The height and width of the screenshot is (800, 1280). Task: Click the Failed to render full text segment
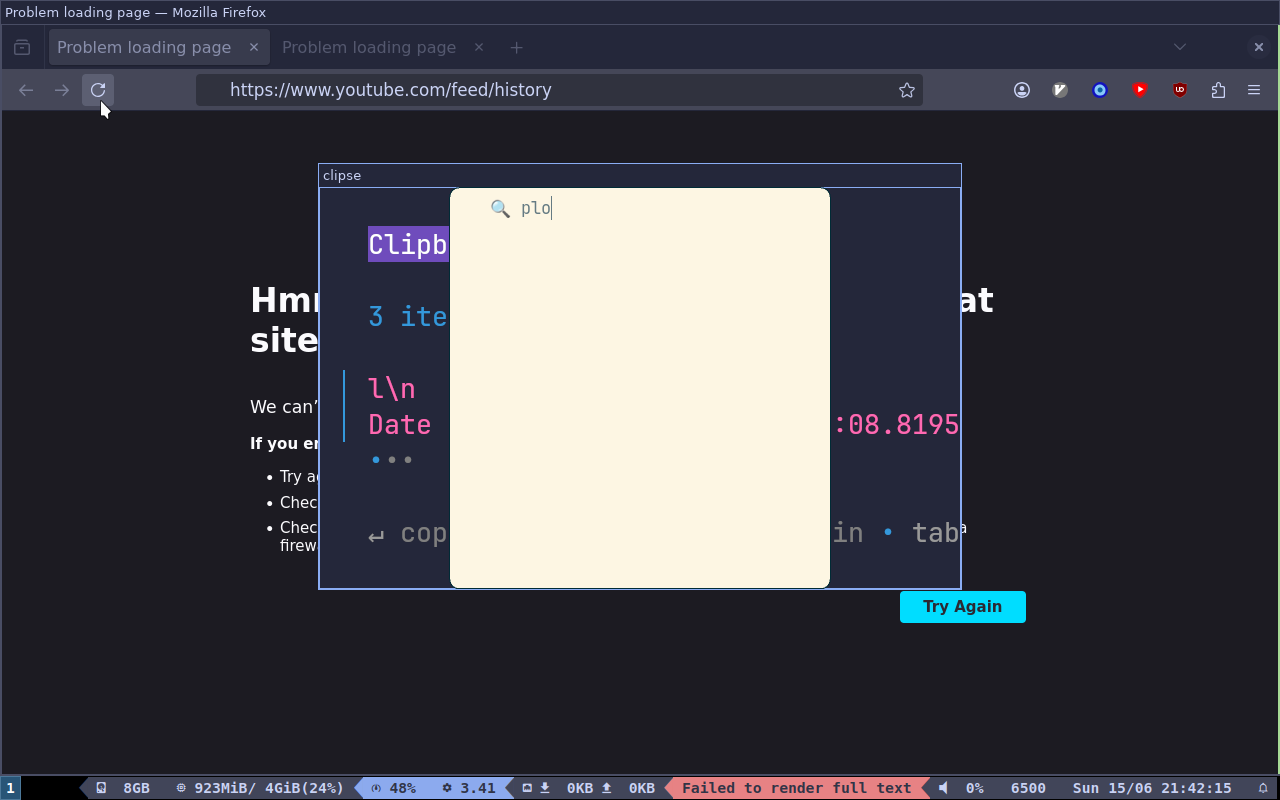pyautogui.click(x=797, y=788)
